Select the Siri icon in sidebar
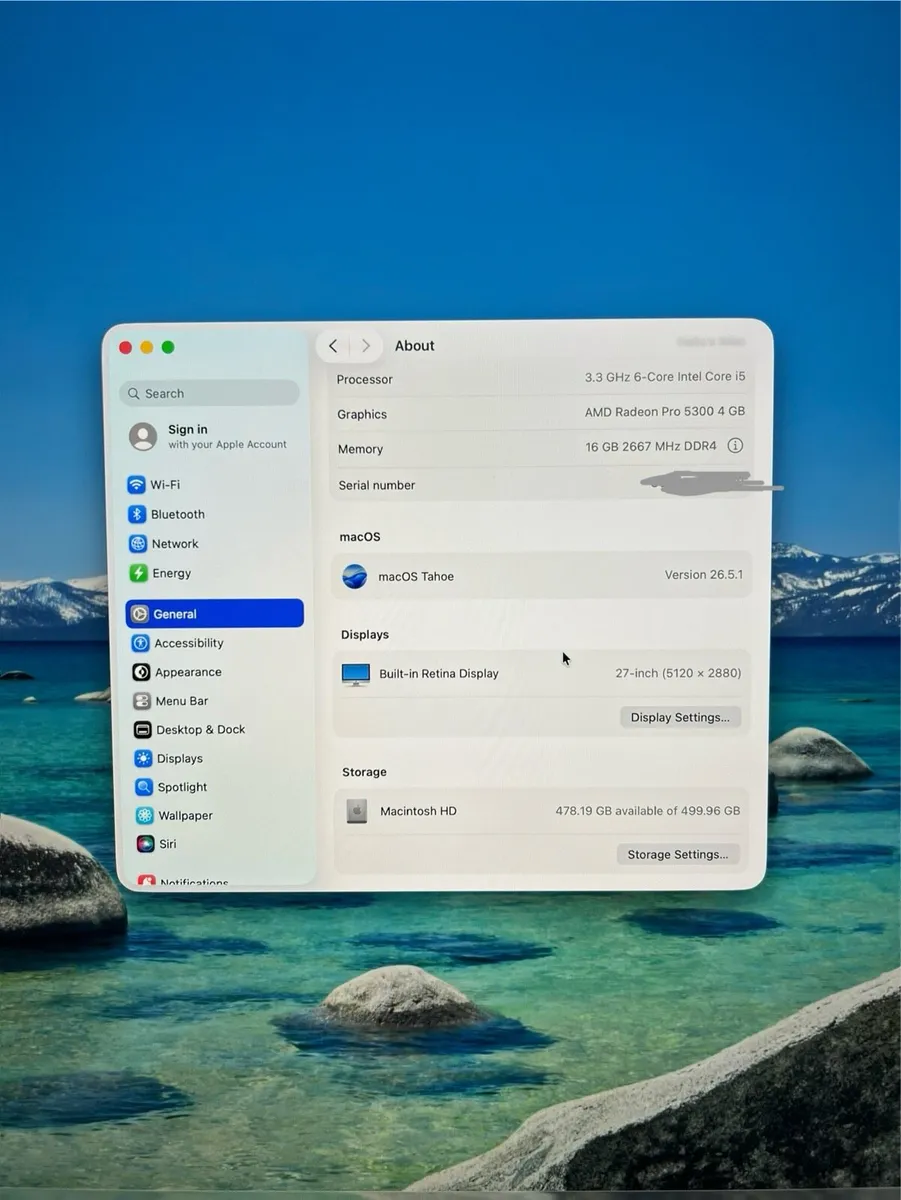The height and width of the screenshot is (1200, 901). (146, 844)
